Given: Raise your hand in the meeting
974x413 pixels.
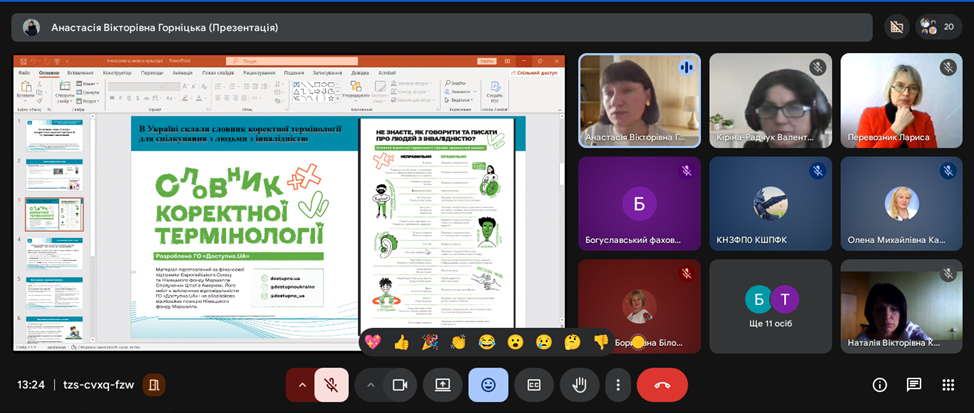Looking at the screenshot, I should [x=579, y=385].
